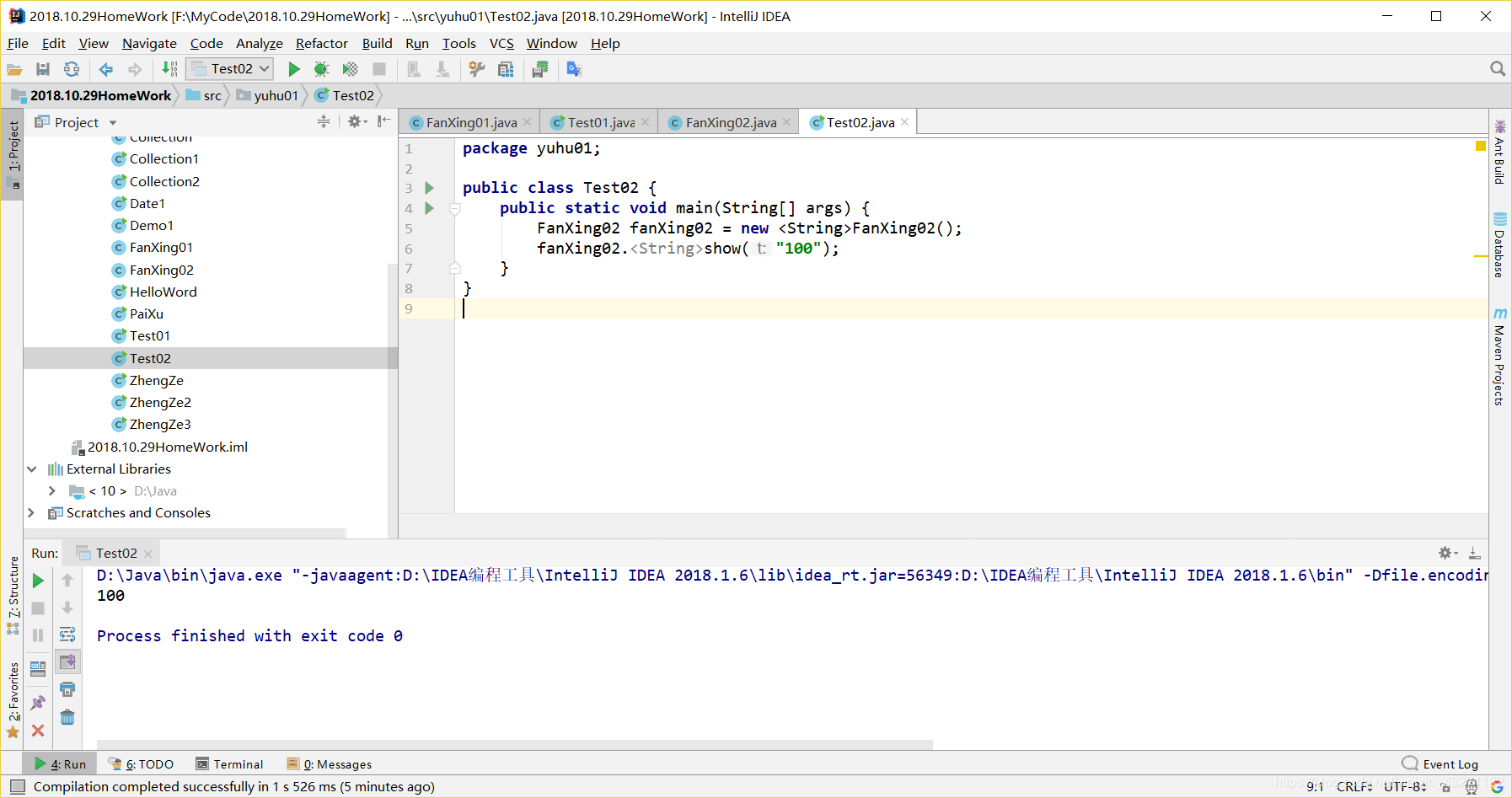Click the SDK Manager chip icon
This screenshot has height=798, width=1512.
540,69
